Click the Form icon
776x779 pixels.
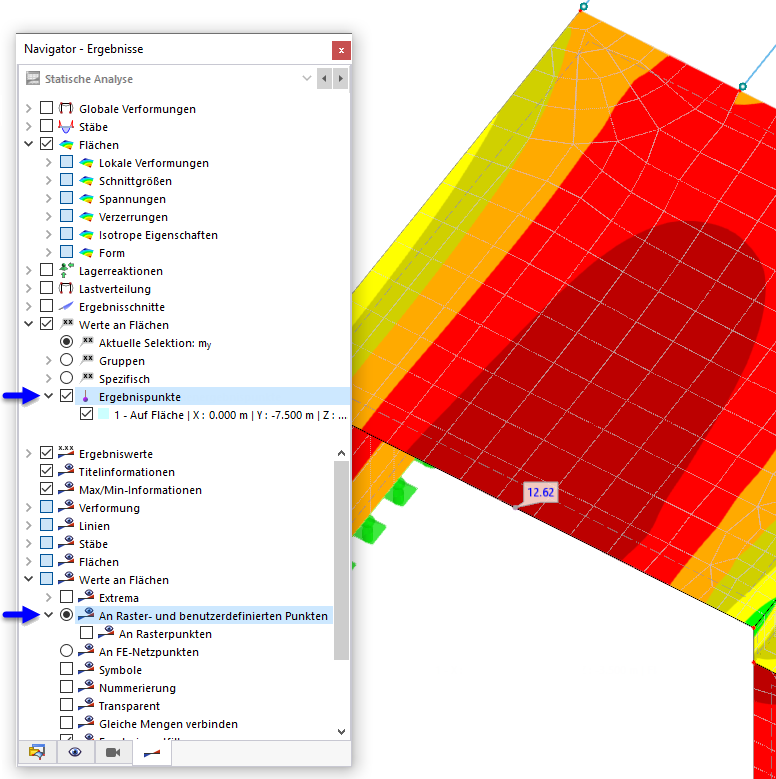click(x=86, y=253)
